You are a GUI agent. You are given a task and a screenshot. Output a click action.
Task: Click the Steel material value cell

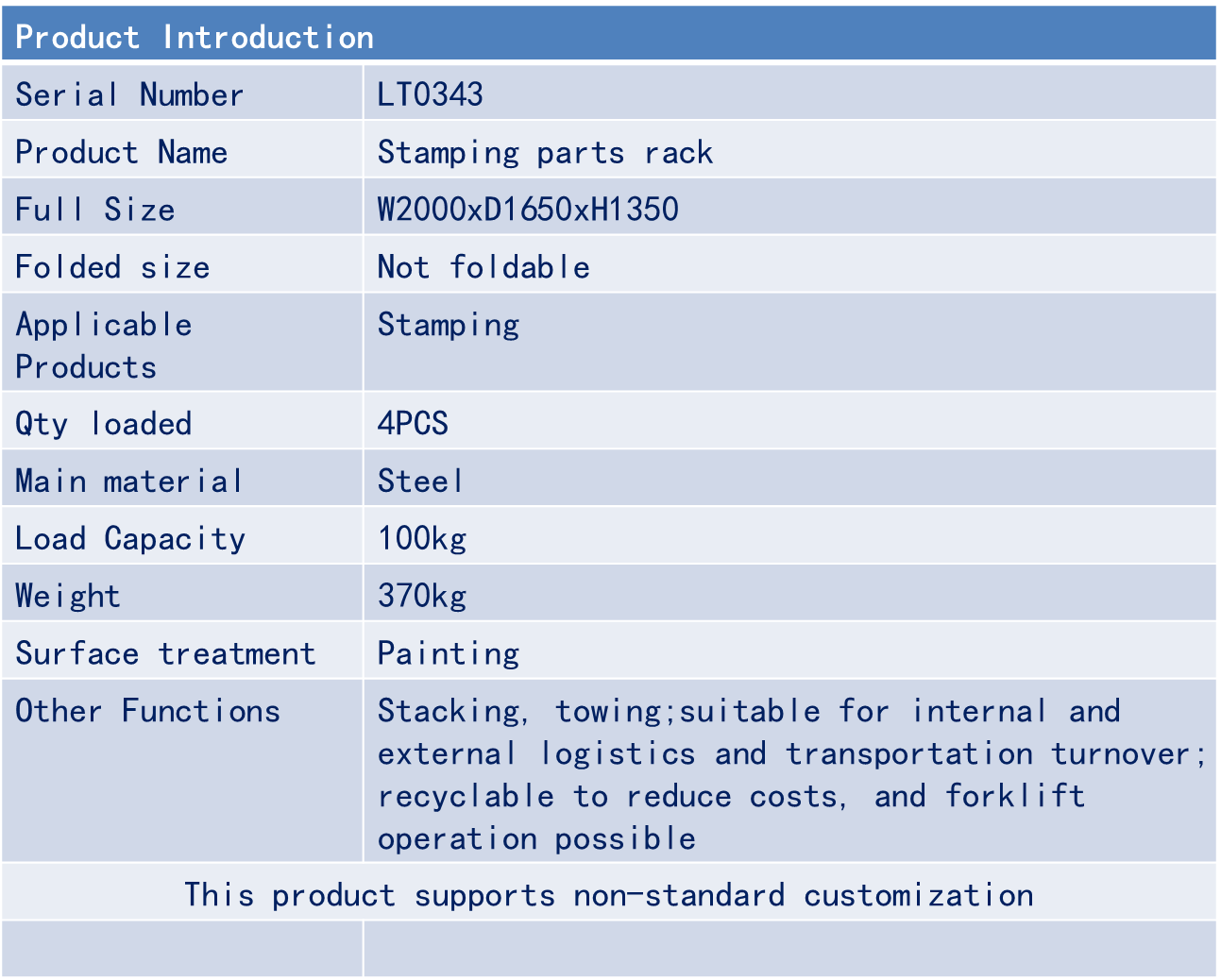pos(420,481)
